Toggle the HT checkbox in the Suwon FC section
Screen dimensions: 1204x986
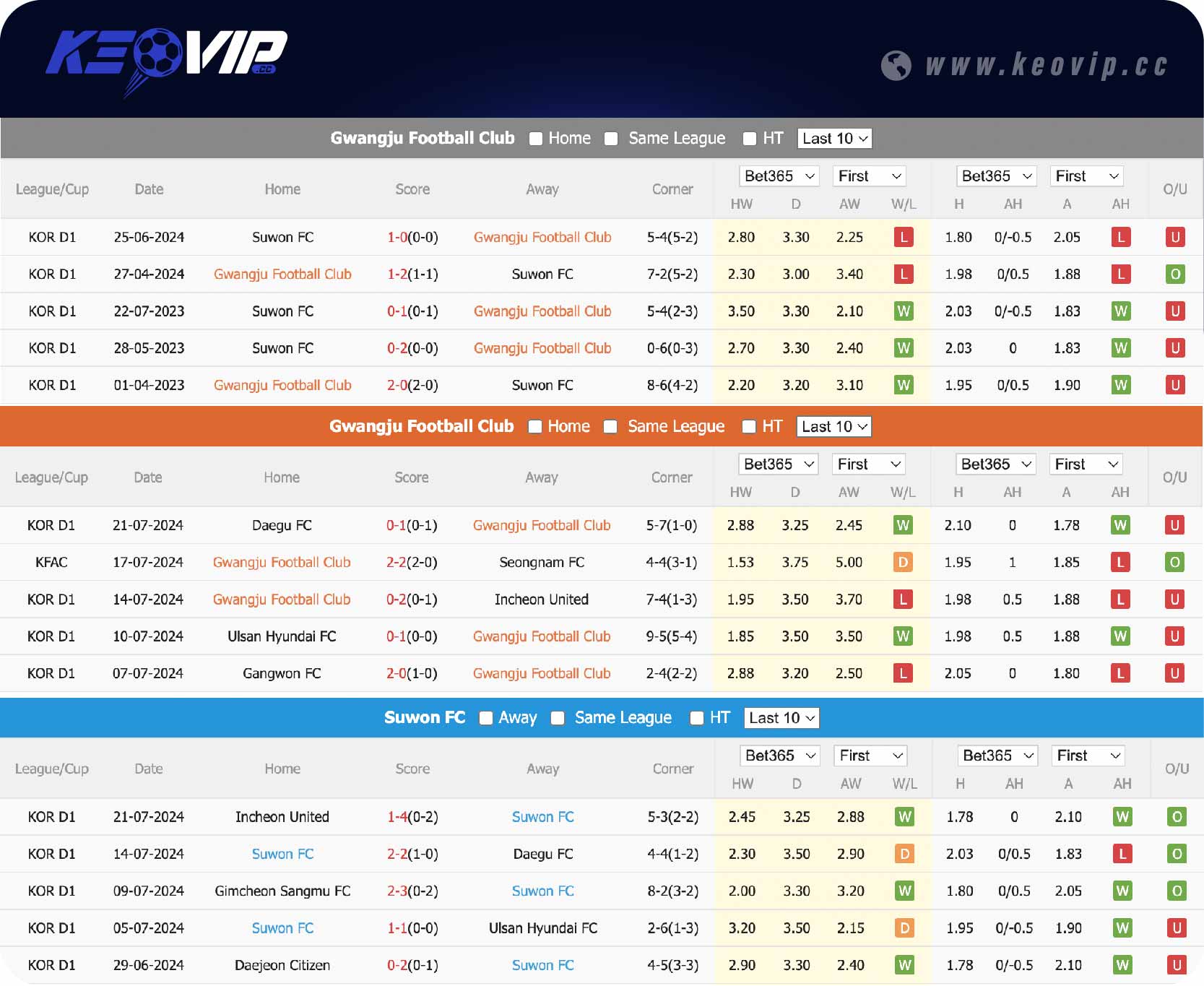(x=697, y=718)
